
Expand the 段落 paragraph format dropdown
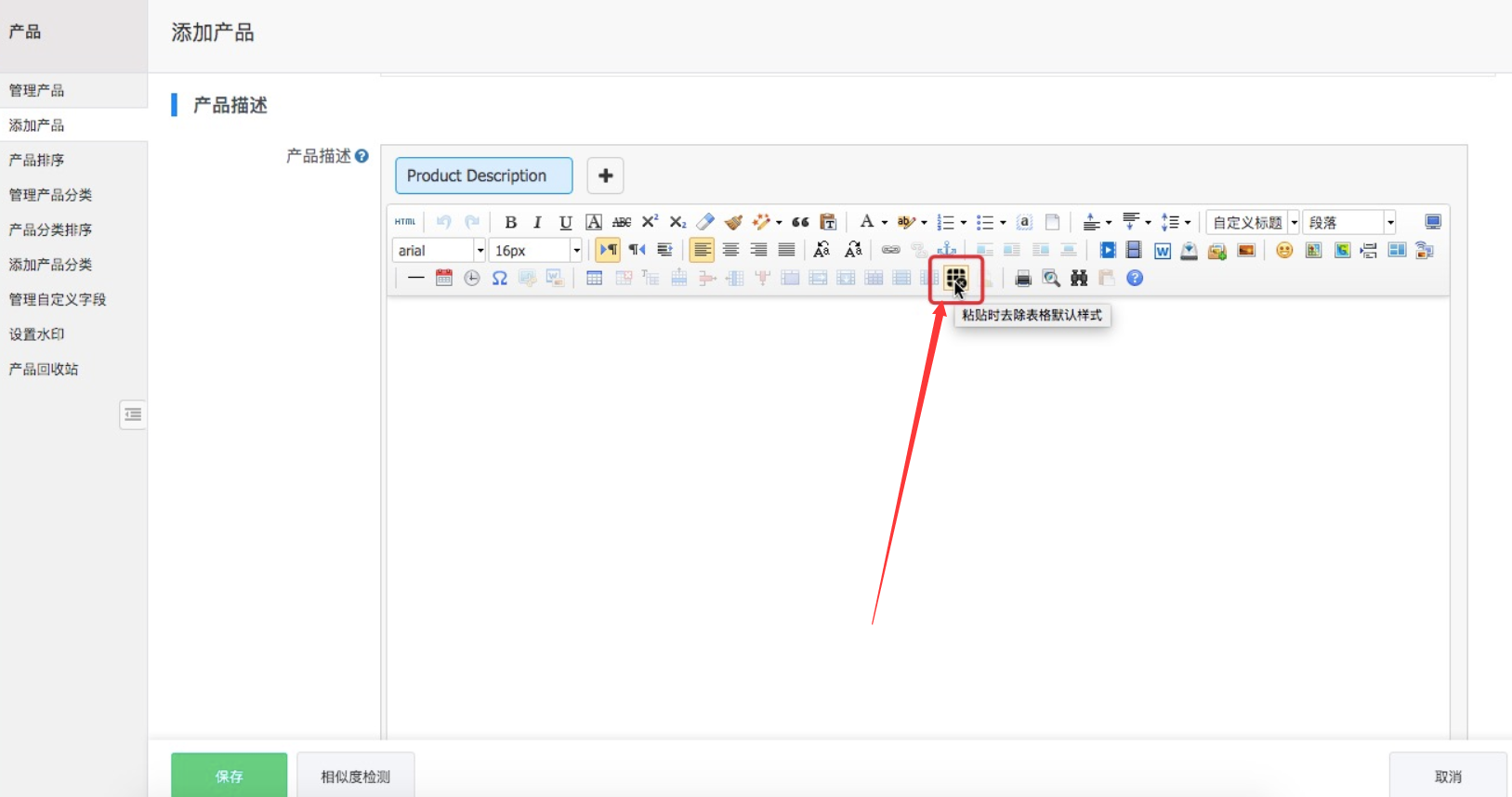1390,222
